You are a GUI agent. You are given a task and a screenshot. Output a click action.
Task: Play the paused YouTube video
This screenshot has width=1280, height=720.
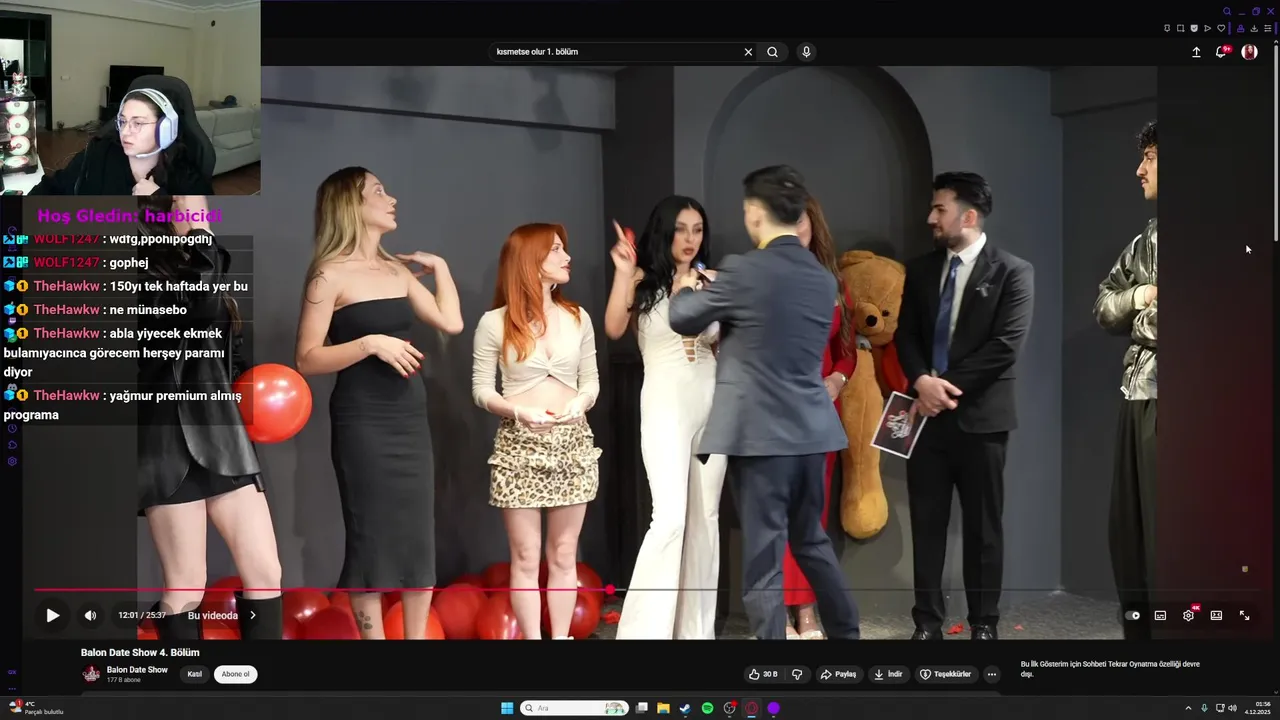coord(53,615)
